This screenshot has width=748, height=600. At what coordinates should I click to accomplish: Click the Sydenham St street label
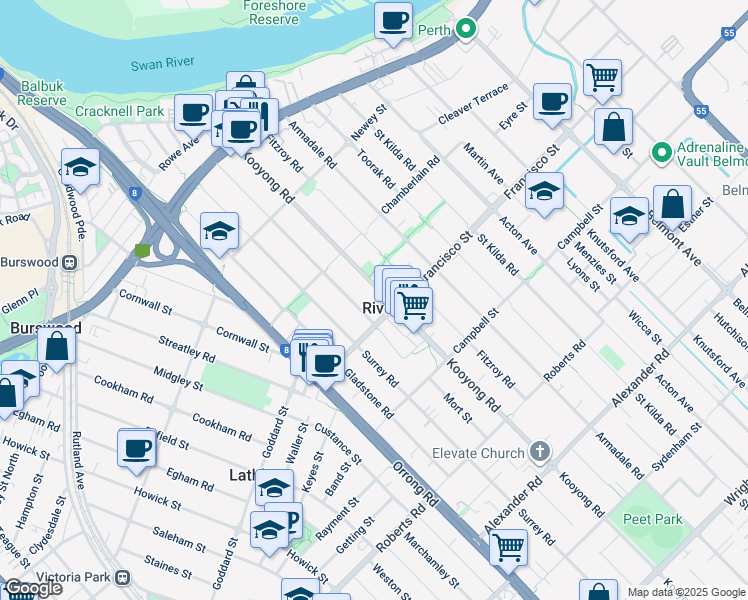(676, 447)
